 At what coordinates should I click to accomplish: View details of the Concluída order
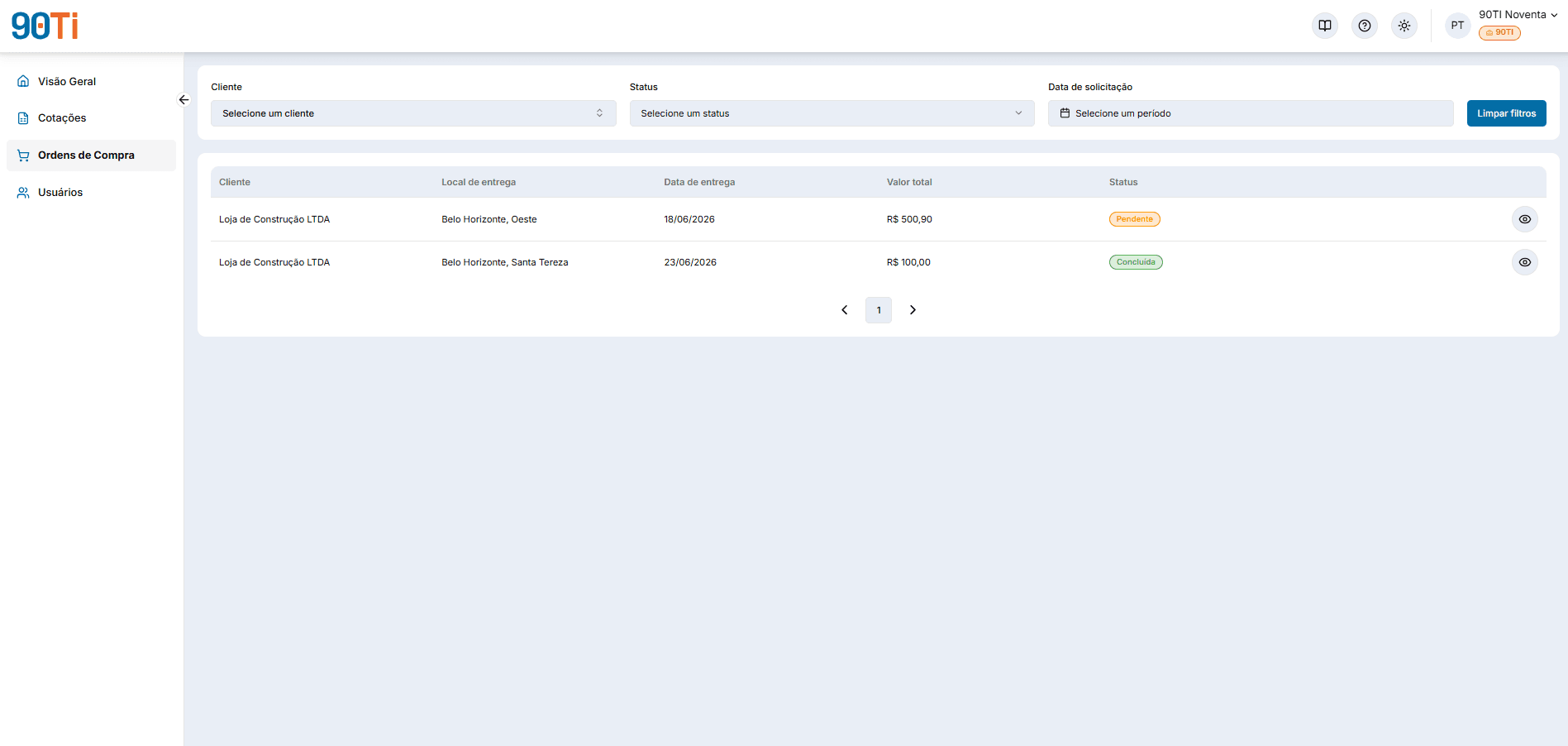pyautogui.click(x=1525, y=262)
